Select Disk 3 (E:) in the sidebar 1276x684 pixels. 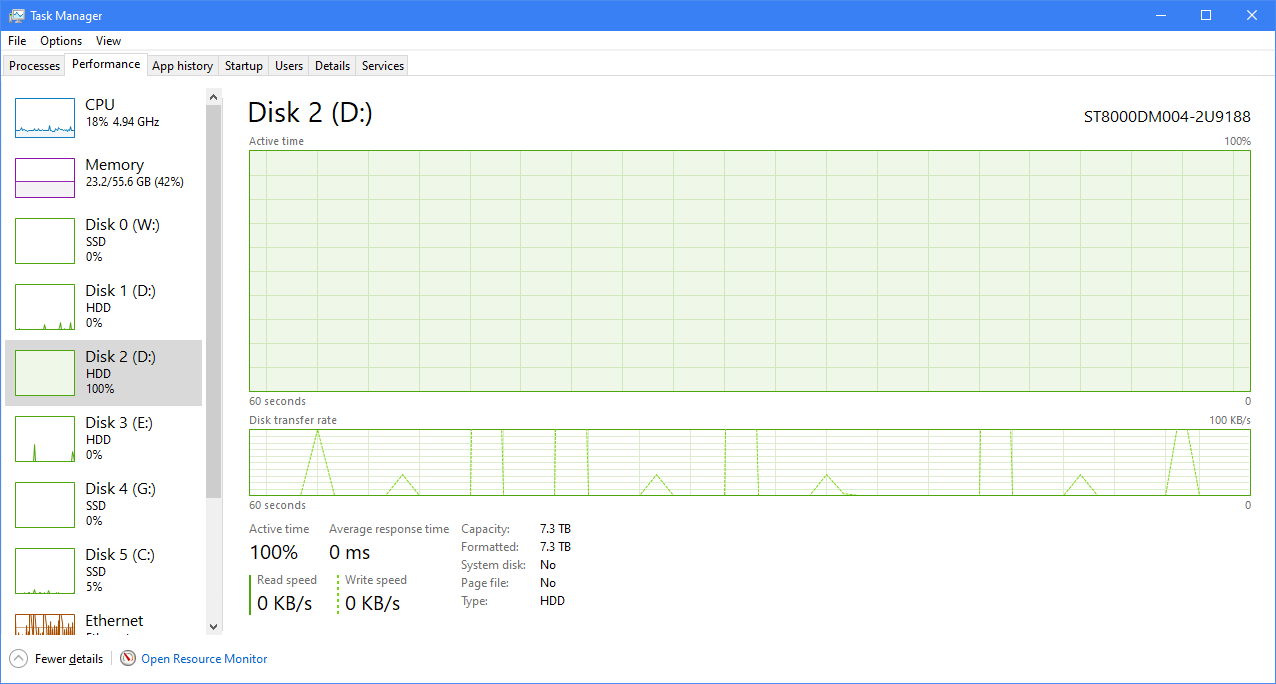(x=104, y=438)
